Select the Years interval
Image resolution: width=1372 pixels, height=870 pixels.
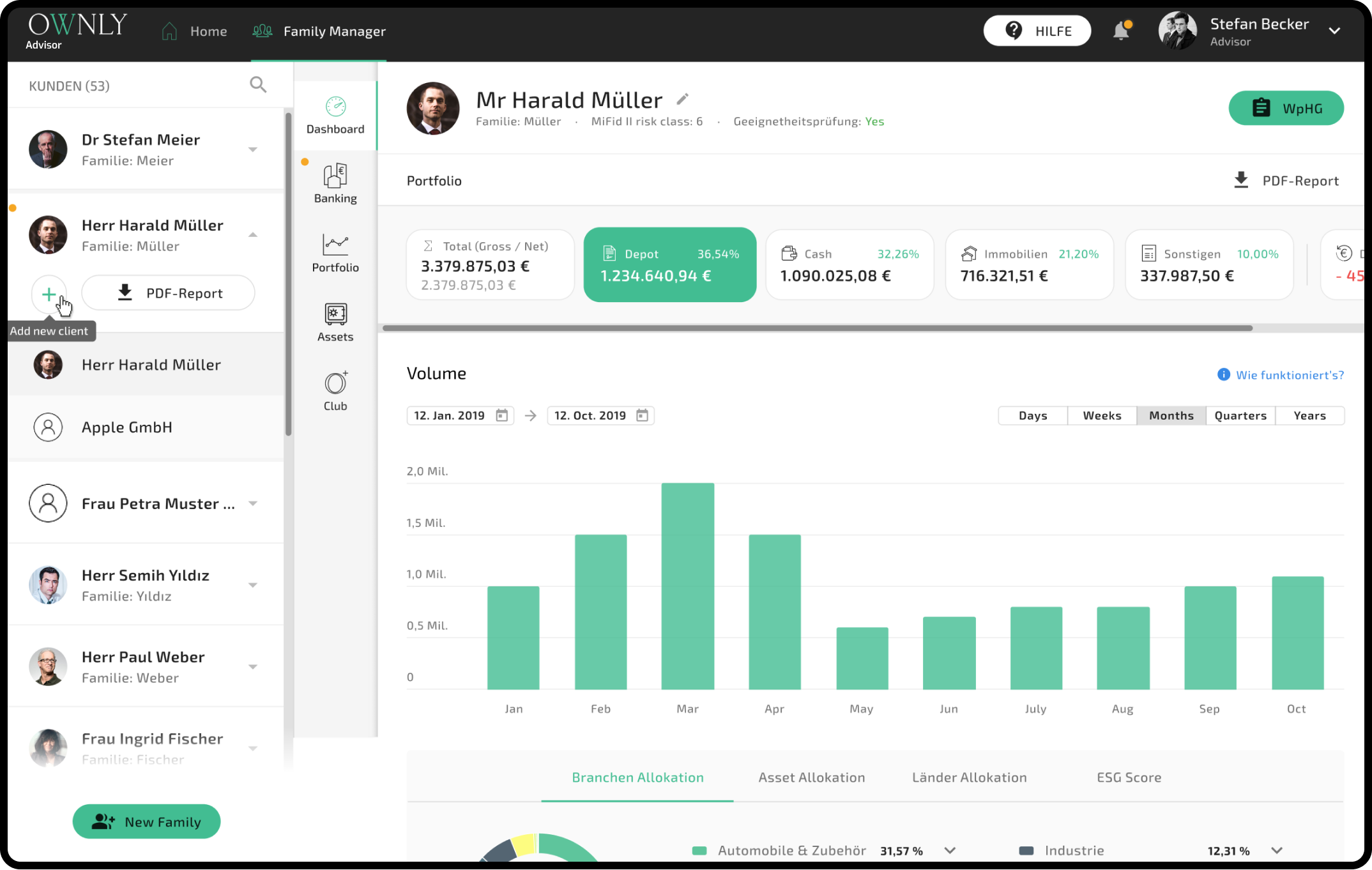tap(1309, 415)
